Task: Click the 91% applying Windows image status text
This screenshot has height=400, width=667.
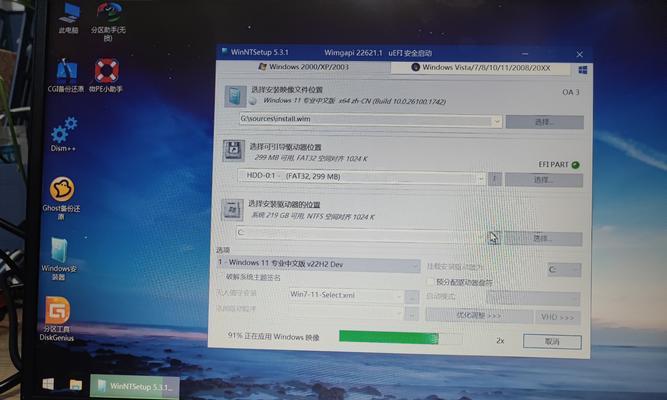Action: point(274,337)
